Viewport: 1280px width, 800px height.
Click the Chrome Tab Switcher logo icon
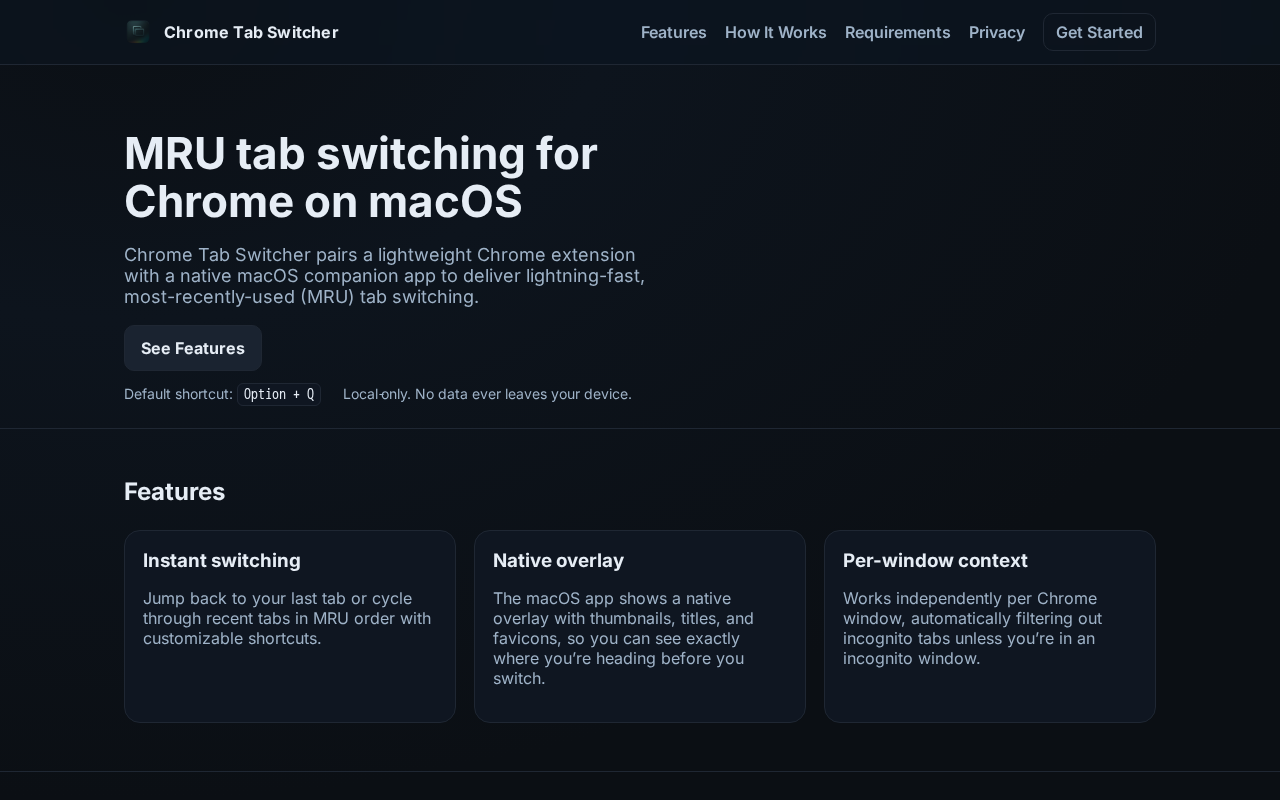(138, 32)
